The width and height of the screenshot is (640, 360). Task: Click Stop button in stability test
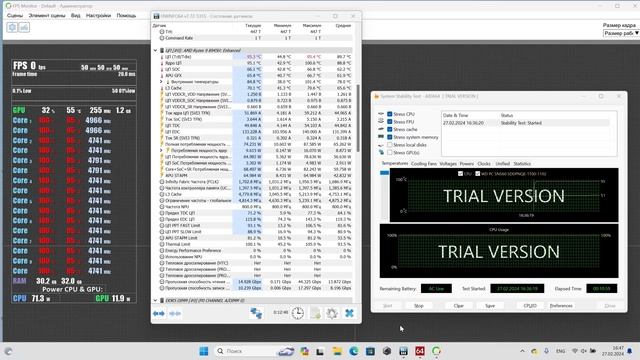coord(419,306)
